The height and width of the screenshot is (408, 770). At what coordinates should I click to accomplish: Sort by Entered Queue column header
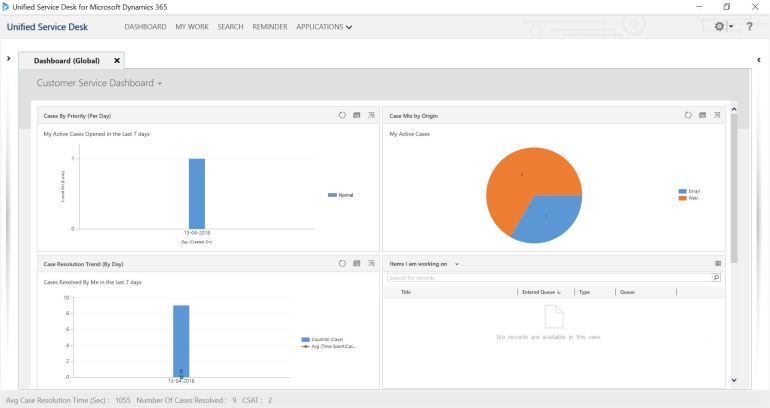541,292
